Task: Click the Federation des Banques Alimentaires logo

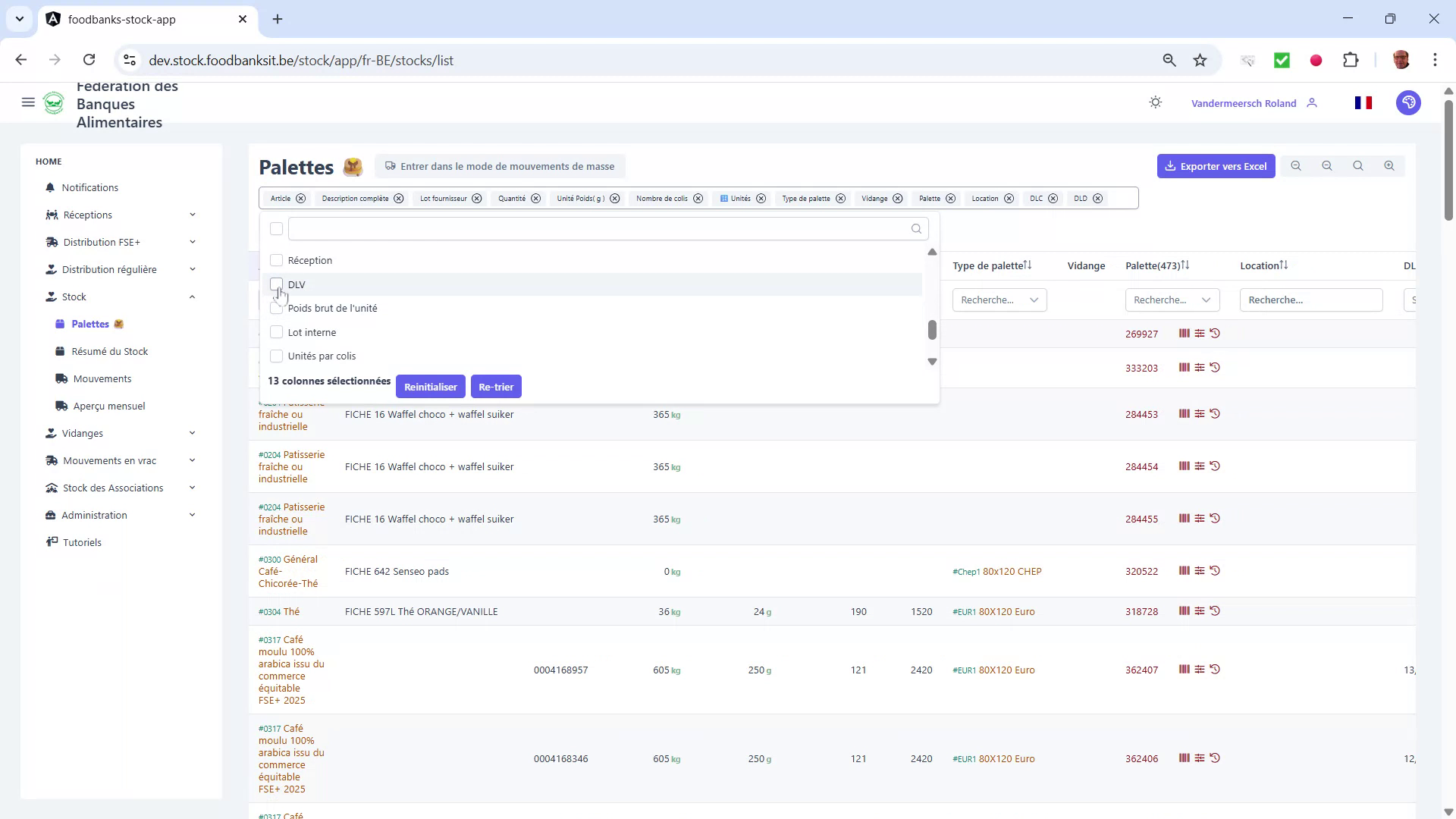Action: (54, 103)
